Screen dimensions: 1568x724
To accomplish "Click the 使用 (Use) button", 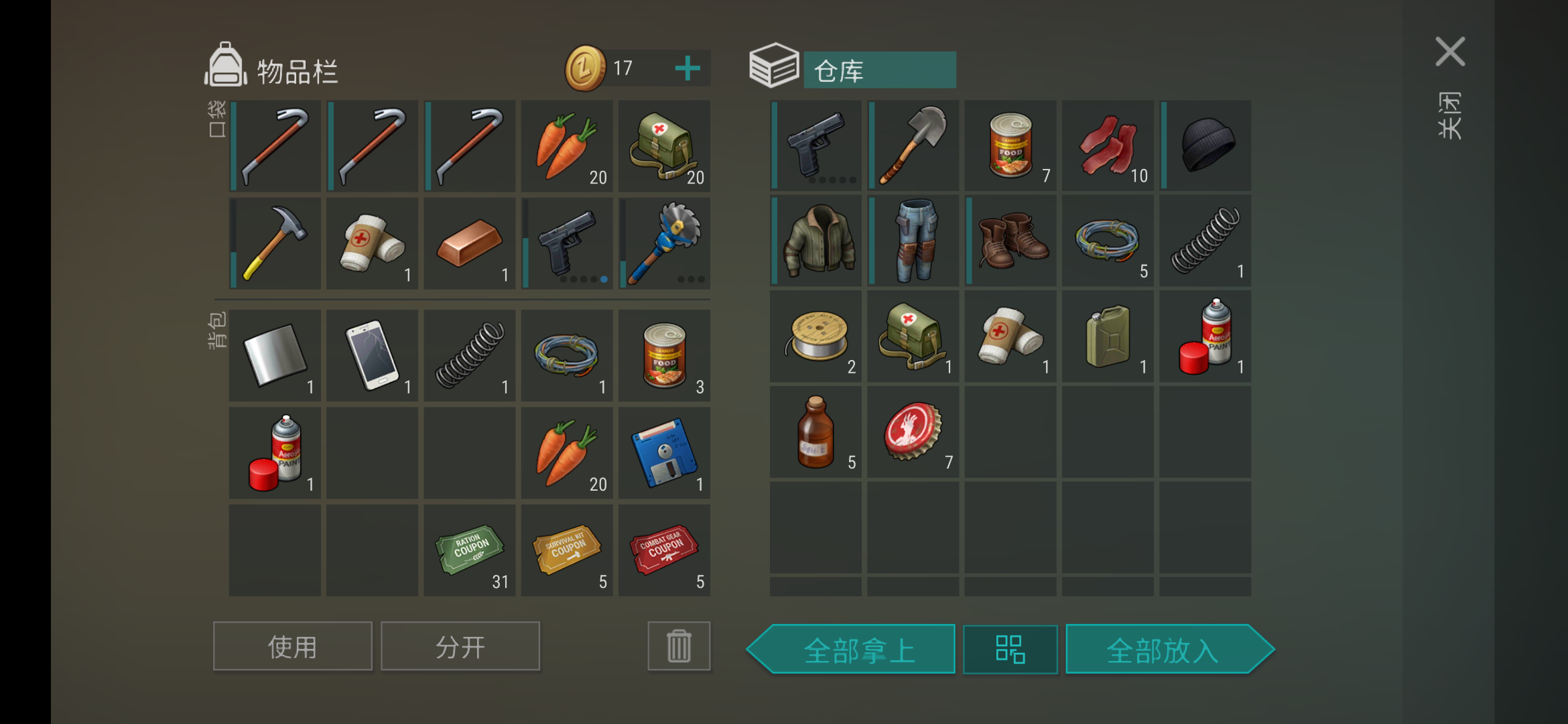I will click(x=293, y=646).
